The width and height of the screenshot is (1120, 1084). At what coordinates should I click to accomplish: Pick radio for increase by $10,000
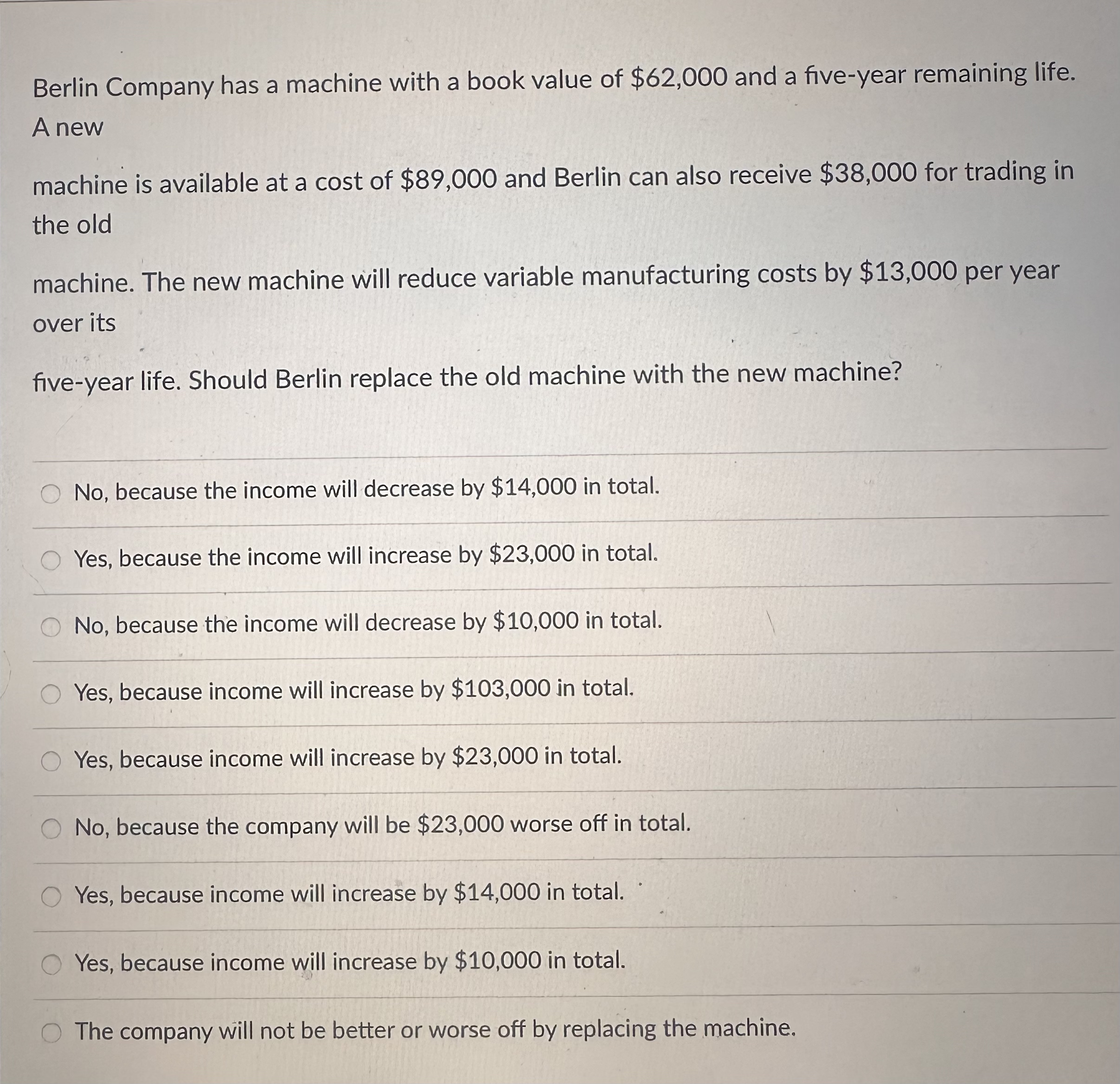51,966
